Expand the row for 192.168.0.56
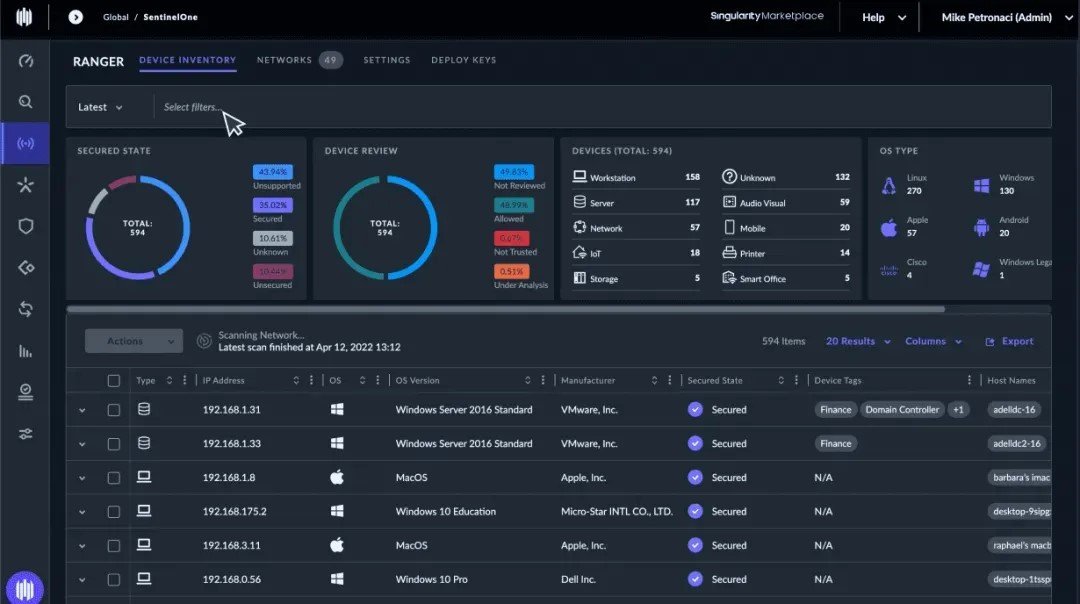 tap(82, 580)
